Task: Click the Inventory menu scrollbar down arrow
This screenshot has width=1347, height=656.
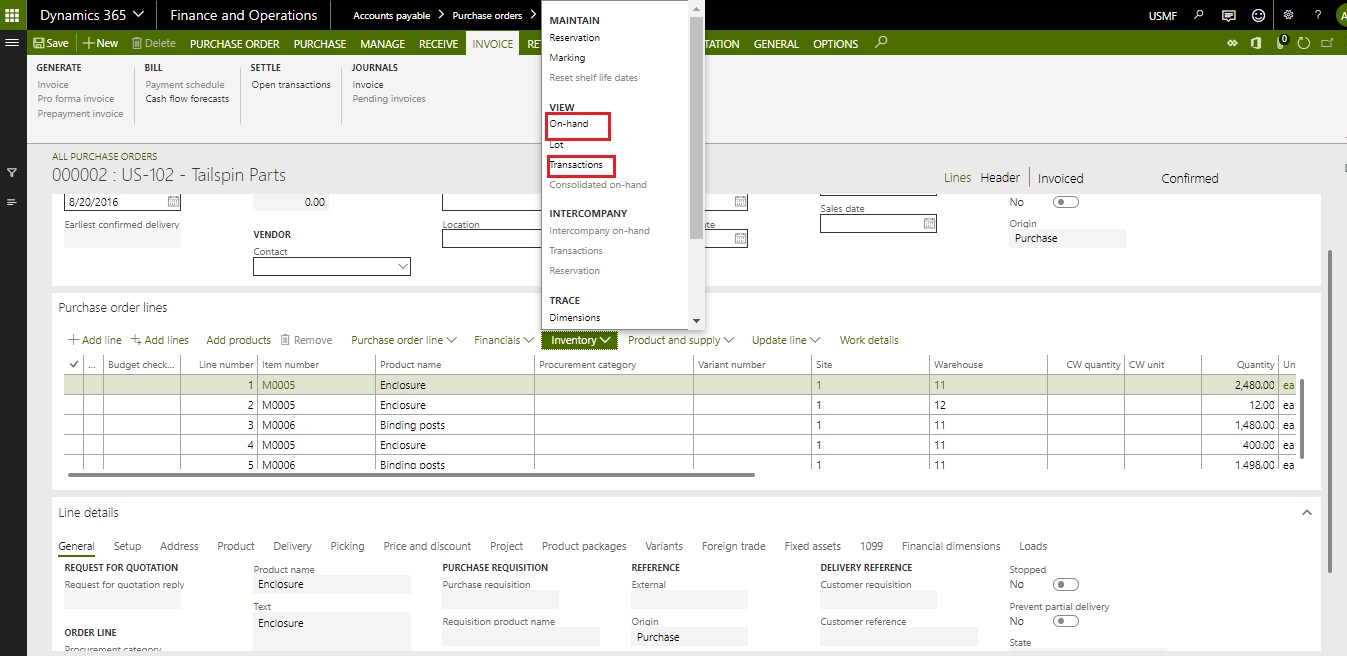Action: click(697, 320)
